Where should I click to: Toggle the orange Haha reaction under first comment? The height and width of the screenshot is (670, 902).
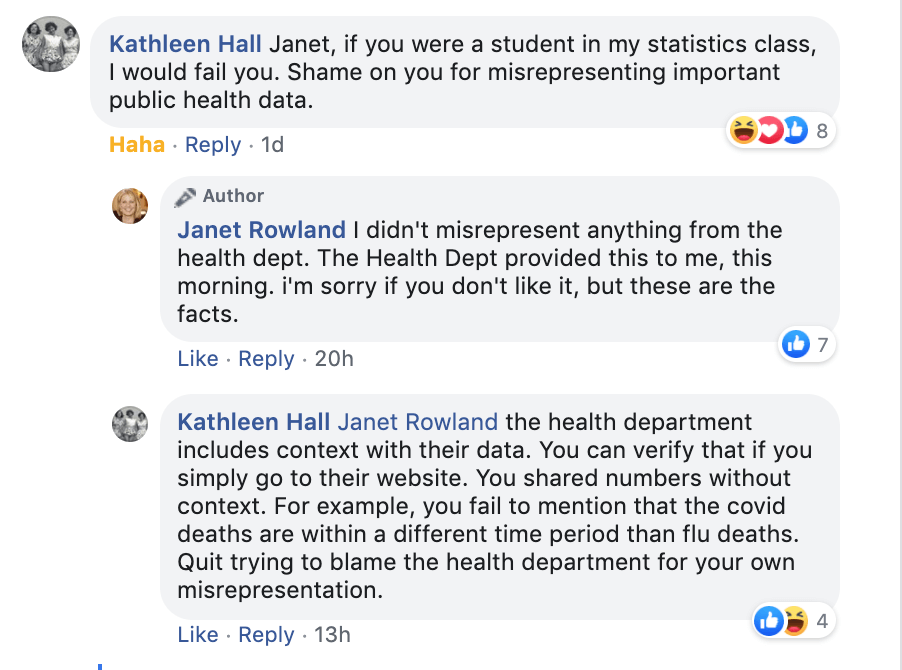click(x=137, y=144)
